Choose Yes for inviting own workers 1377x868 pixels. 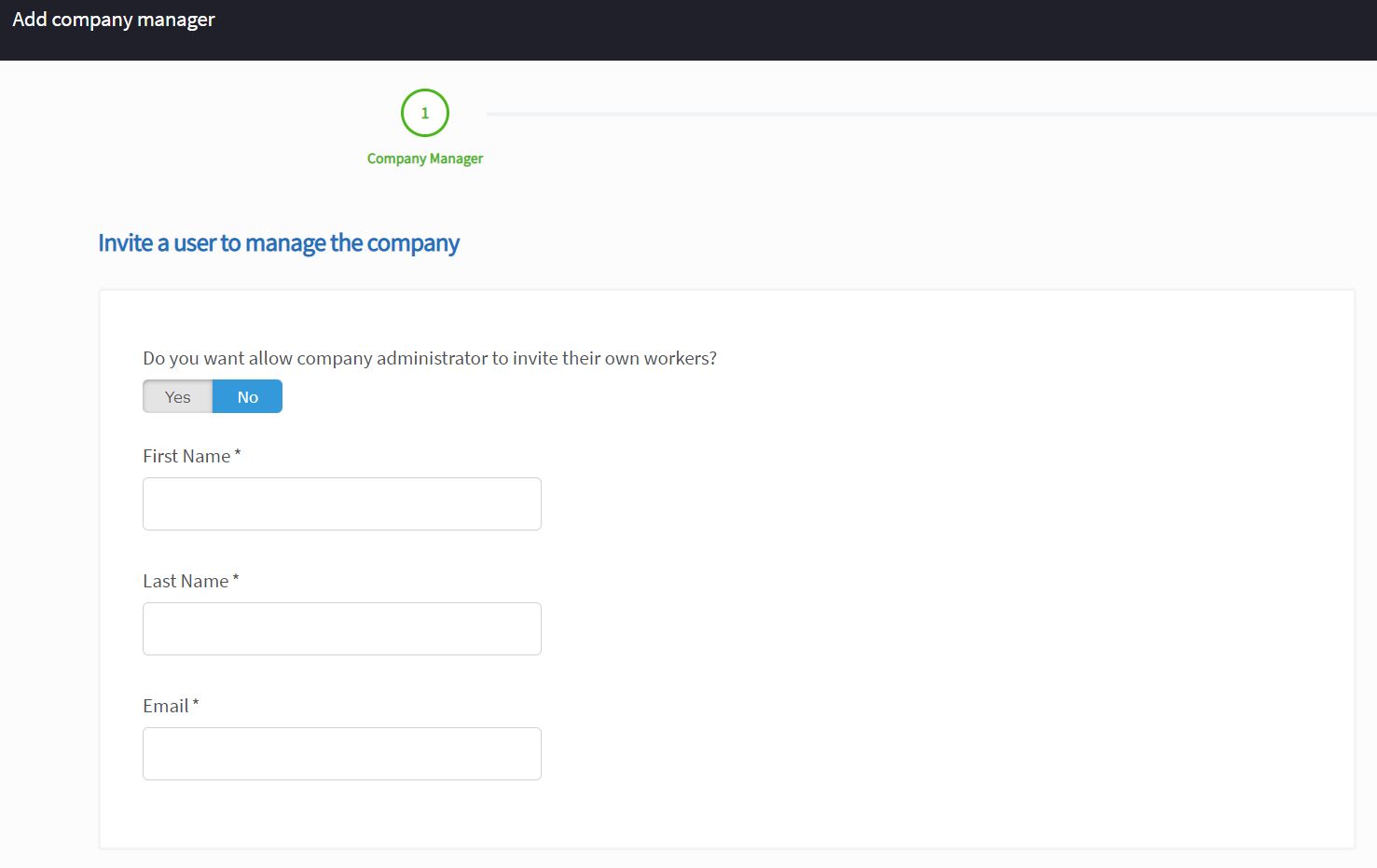[177, 397]
